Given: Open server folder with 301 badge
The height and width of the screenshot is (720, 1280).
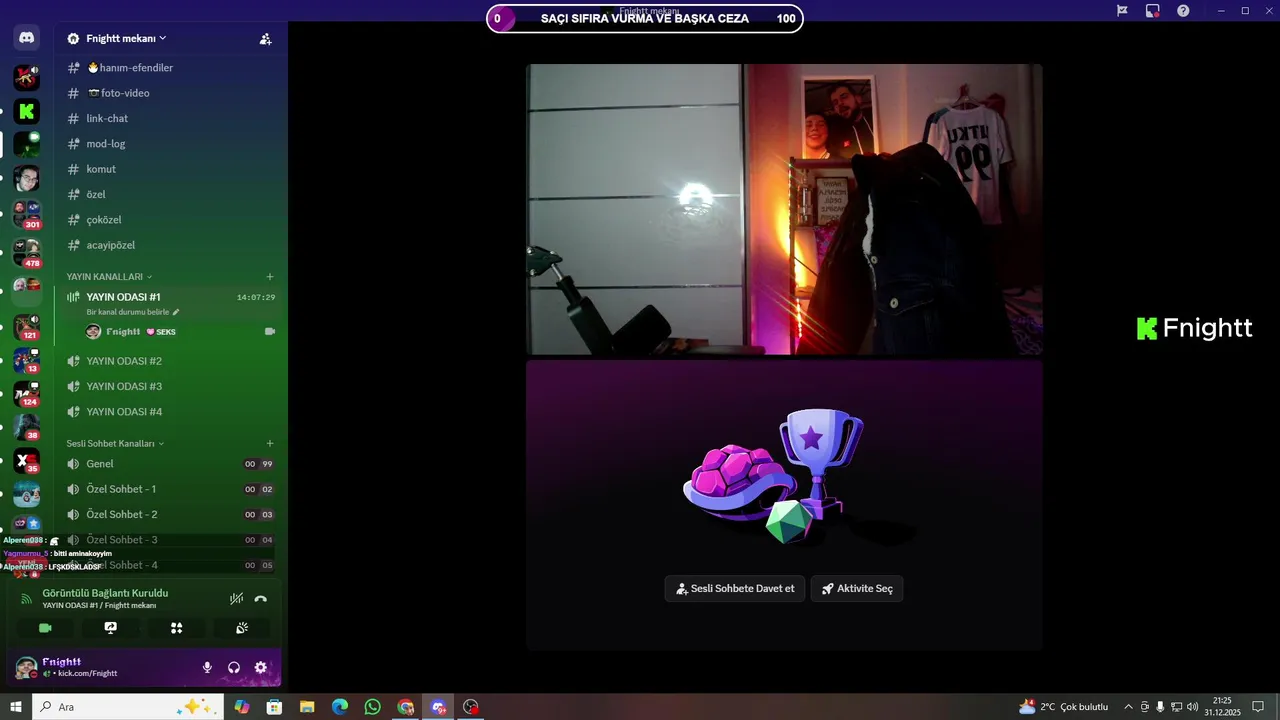Looking at the screenshot, I should click(27, 213).
